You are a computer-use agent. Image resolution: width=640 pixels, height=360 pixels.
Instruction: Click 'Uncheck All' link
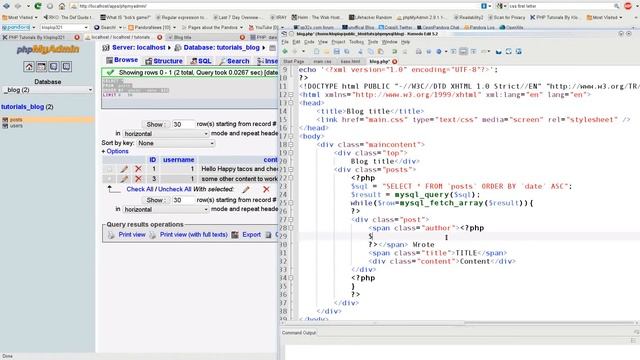[x=174, y=189]
